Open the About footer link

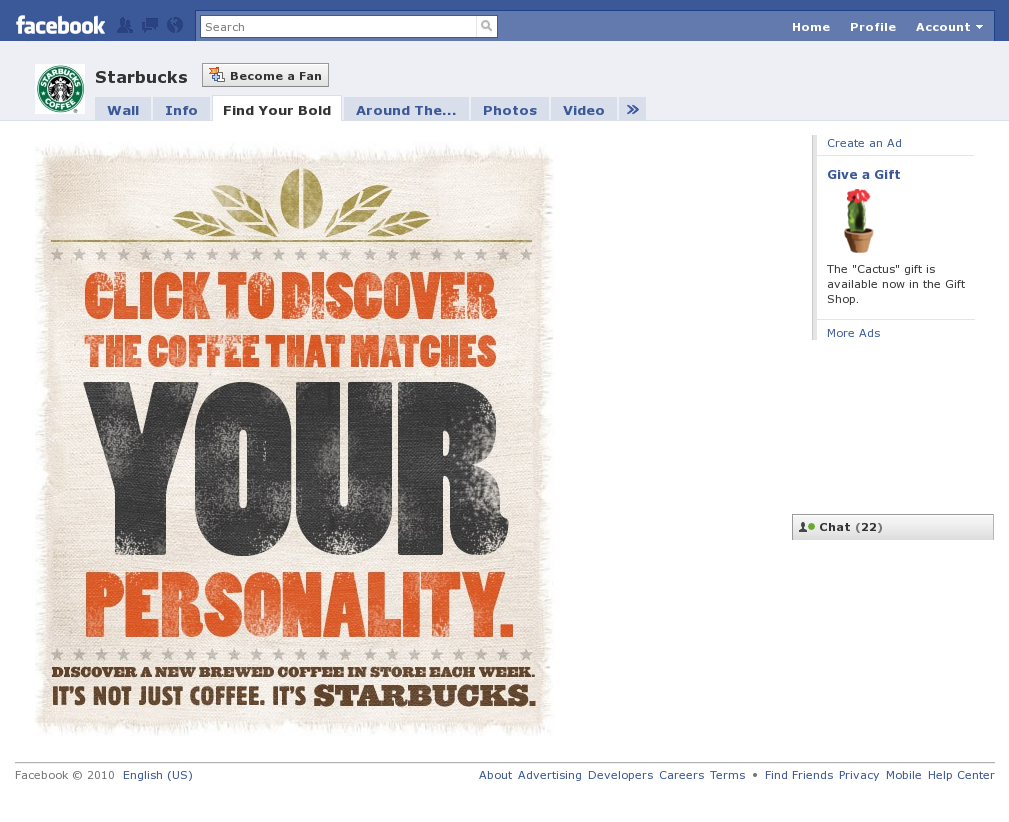pos(495,775)
